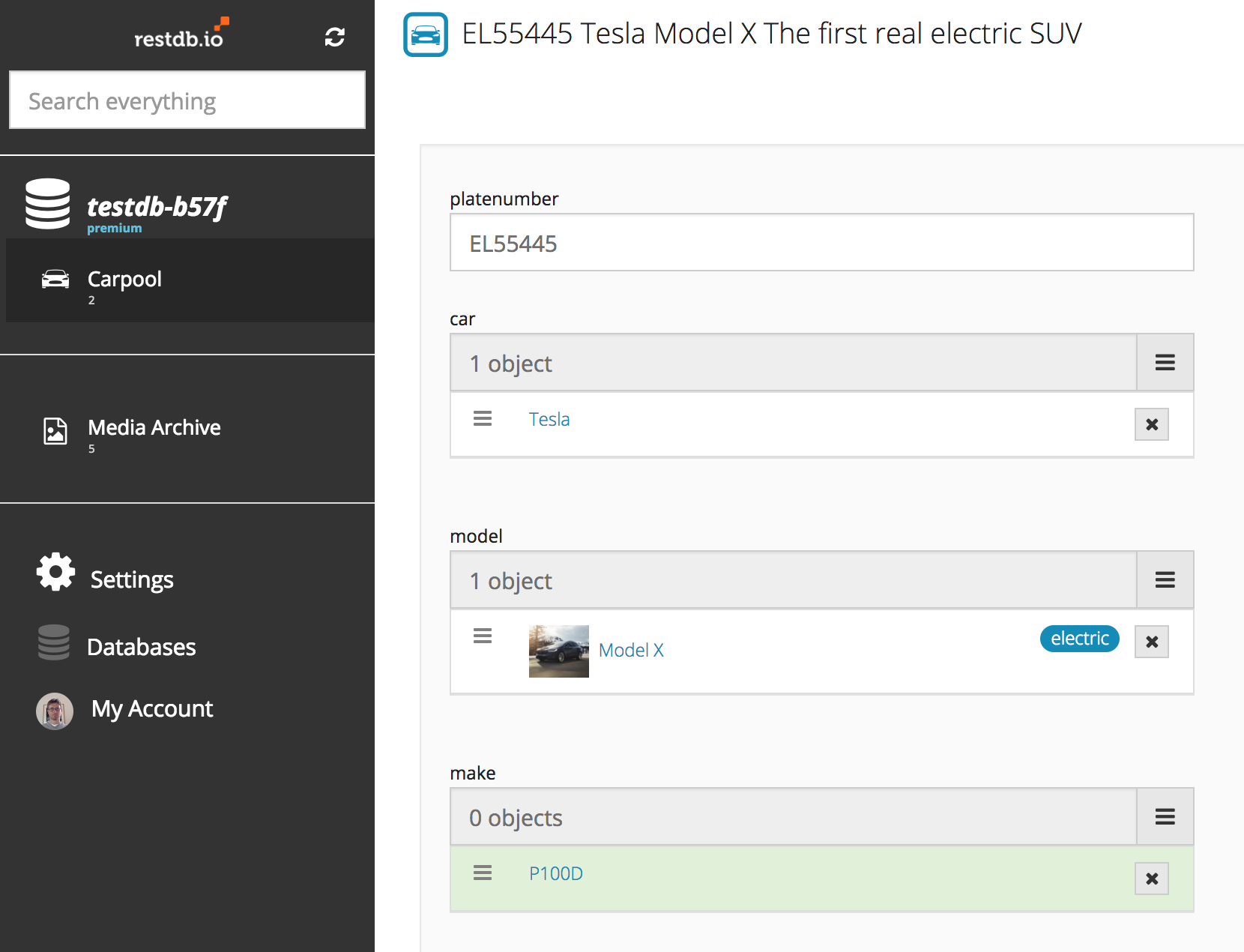Viewport: 1244px width, 952px height.
Task: Click the Model X car thumbnail
Action: tap(559, 651)
